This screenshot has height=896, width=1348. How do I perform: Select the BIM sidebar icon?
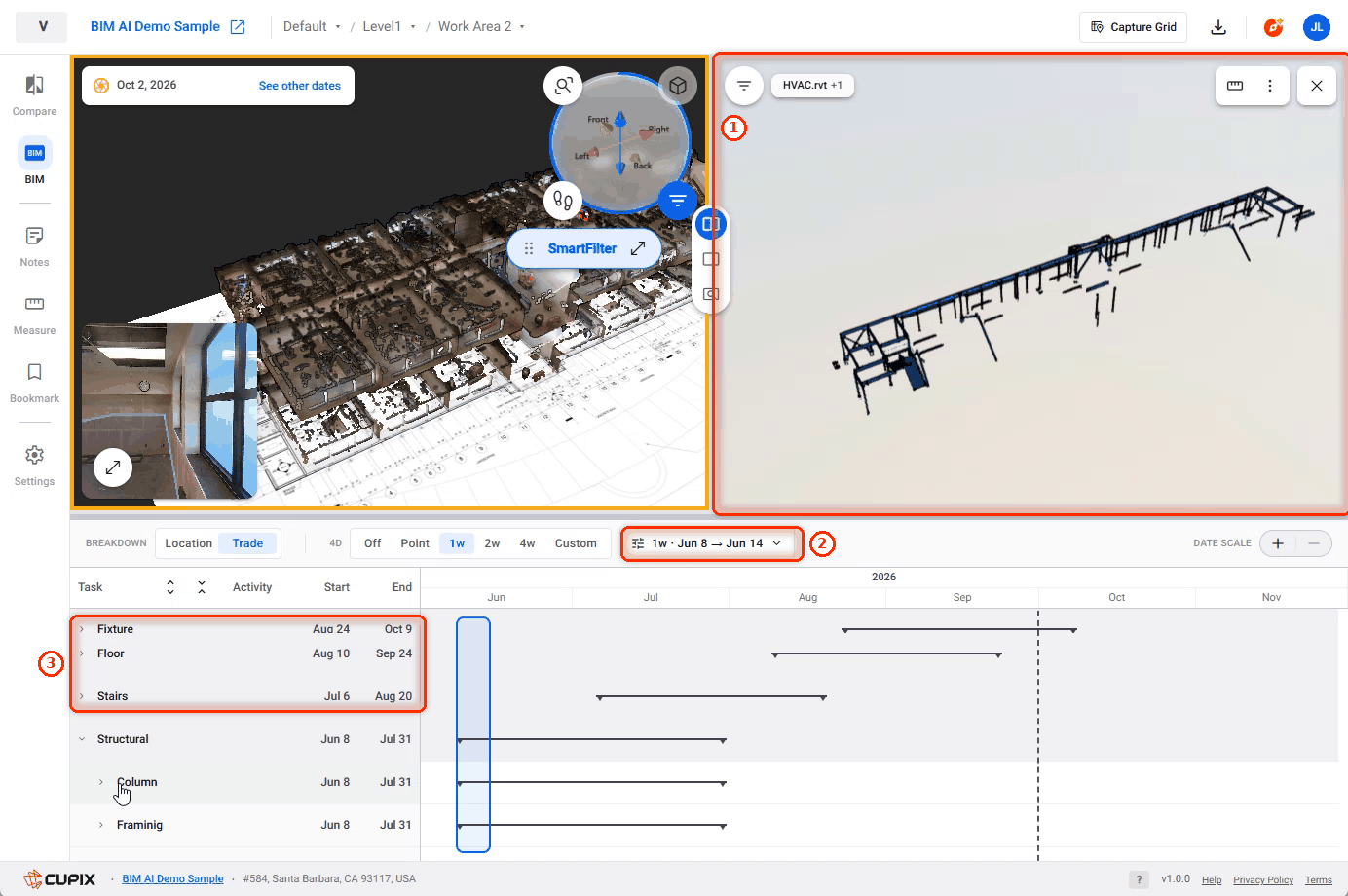34,162
